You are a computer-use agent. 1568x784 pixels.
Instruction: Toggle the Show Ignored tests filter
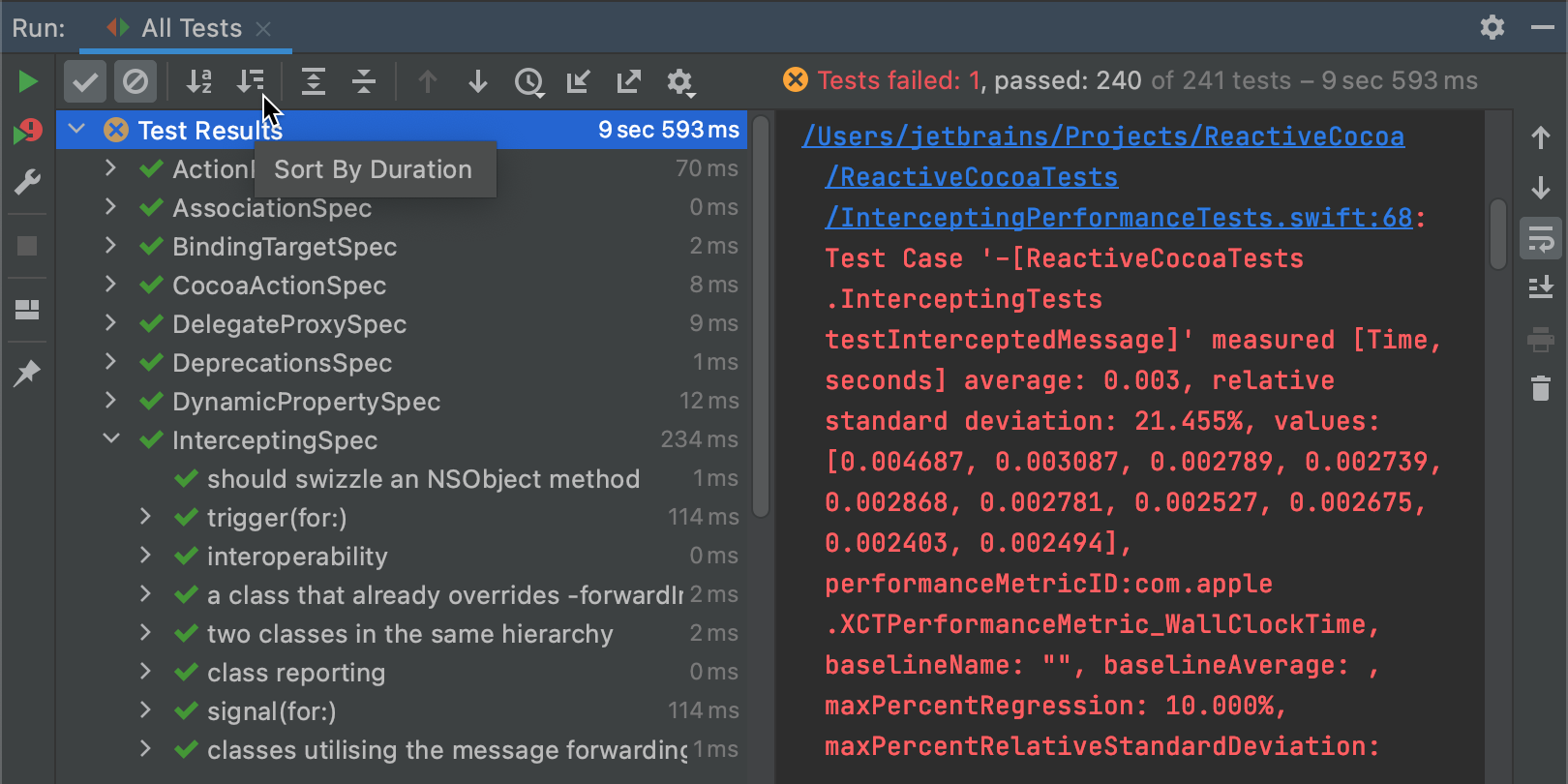(x=136, y=82)
